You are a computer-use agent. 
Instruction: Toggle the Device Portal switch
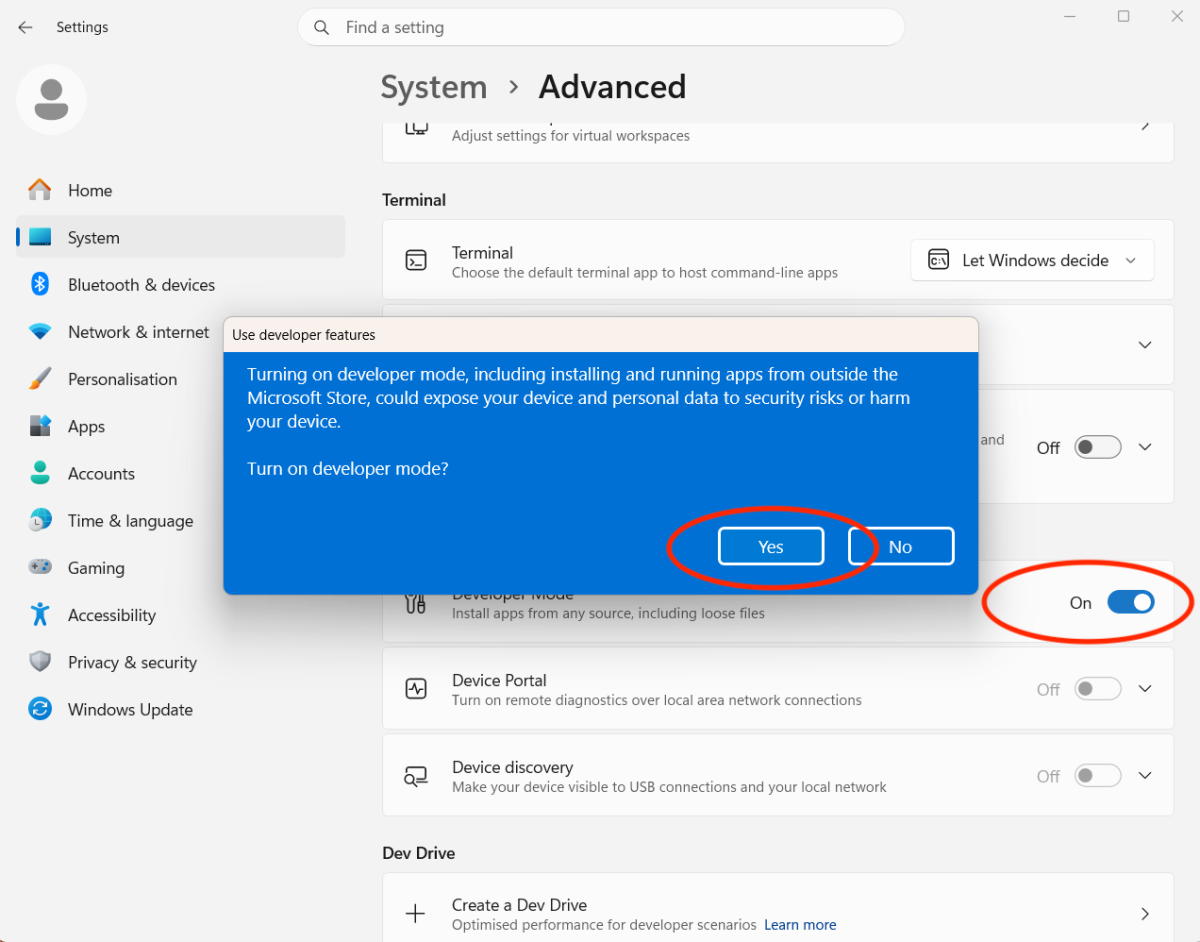(x=1098, y=689)
